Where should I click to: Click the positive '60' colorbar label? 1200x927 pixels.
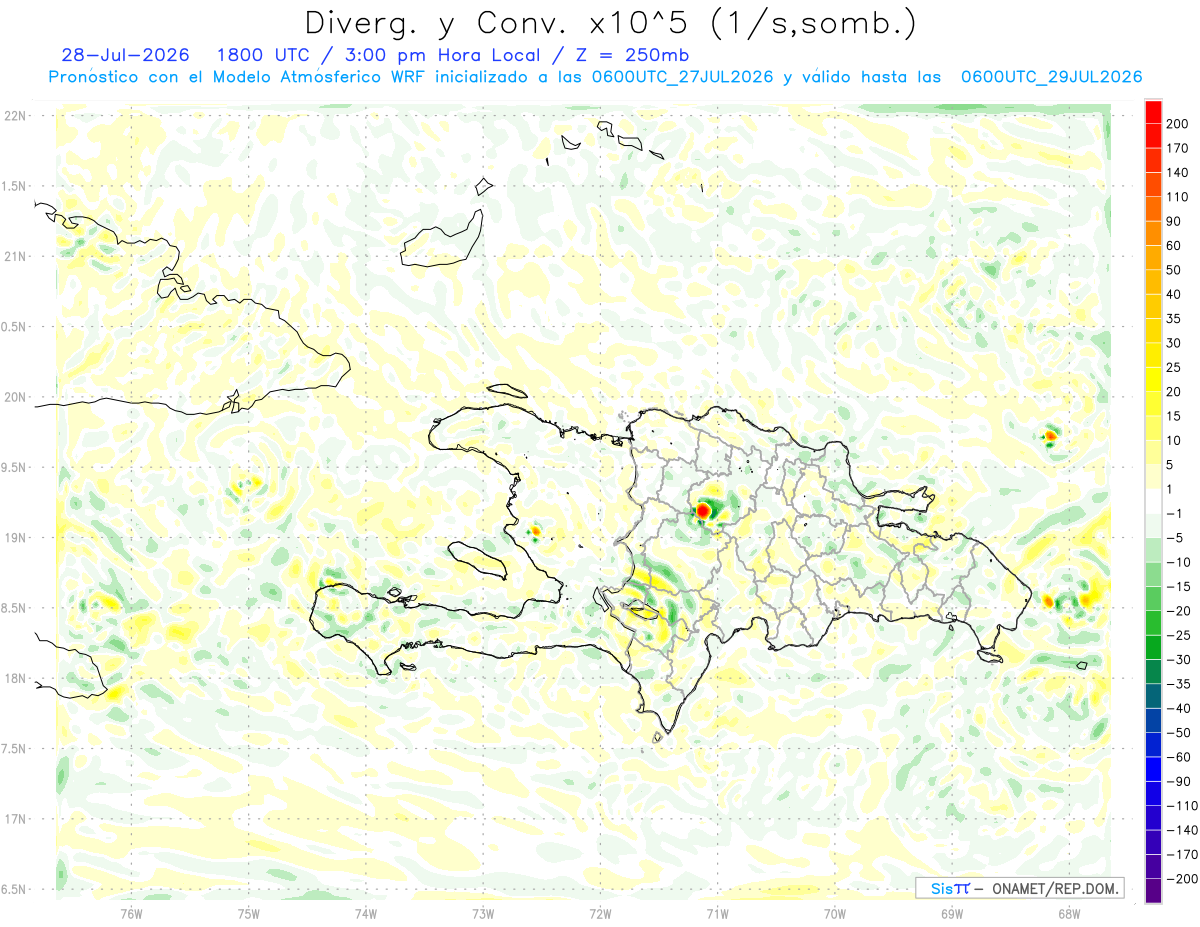coord(1175,246)
